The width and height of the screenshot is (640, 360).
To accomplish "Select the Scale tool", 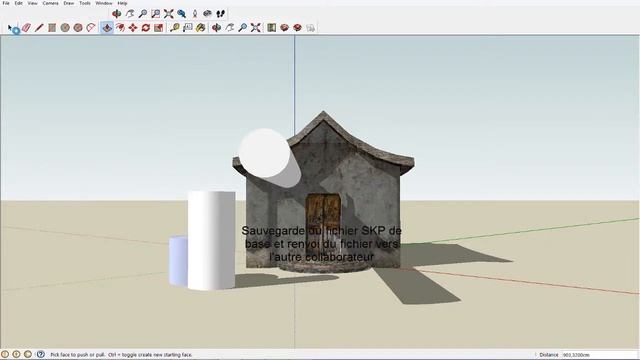I will pyautogui.click(x=159, y=28).
